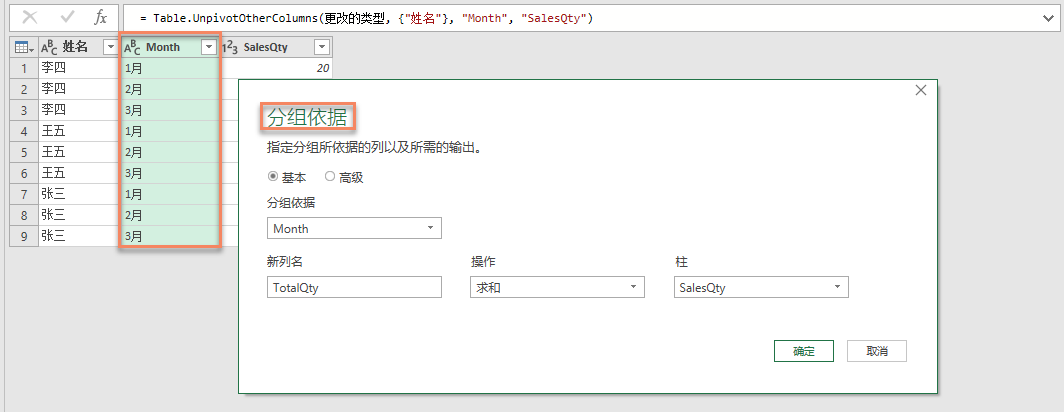Click the 2月 cell in row 5

(170, 152)
